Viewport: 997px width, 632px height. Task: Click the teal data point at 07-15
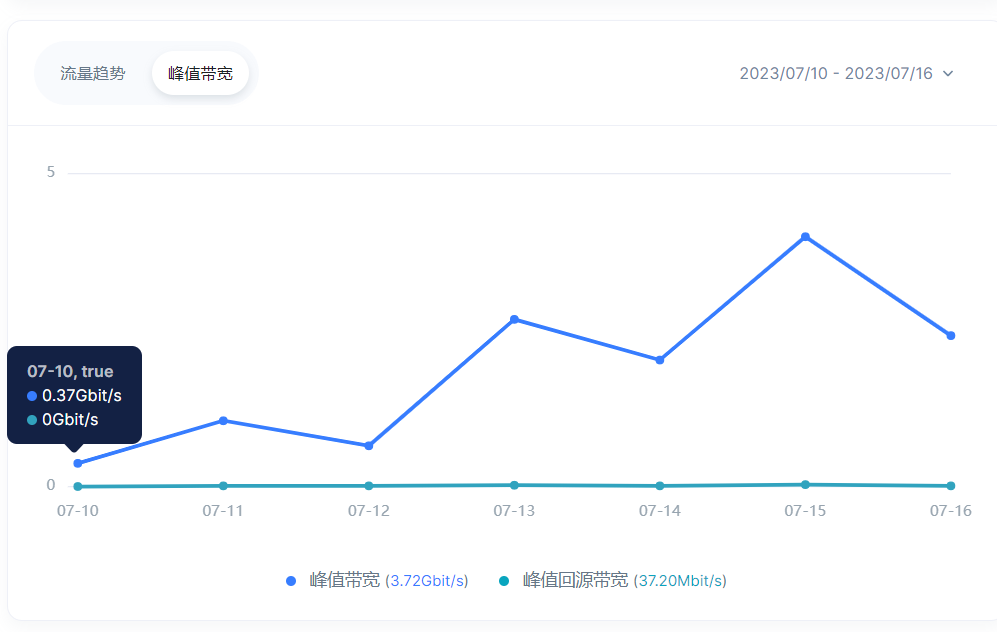pyautogui.click(x=805, y=484)
